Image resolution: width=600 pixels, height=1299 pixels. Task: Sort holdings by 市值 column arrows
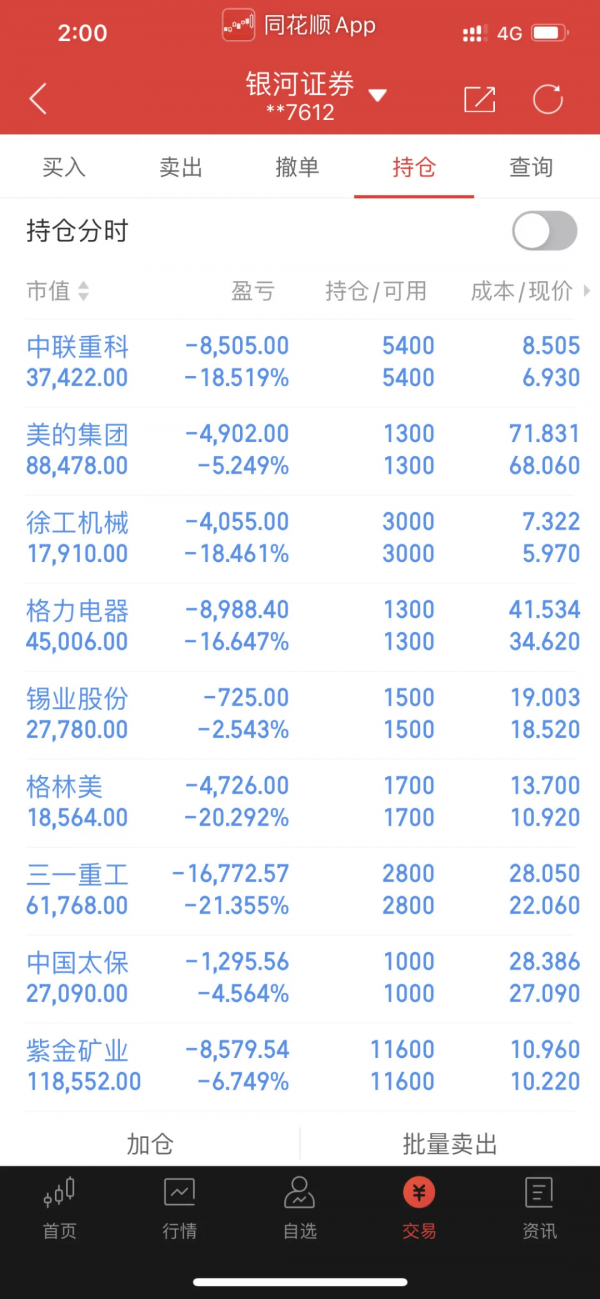pos(83,291)
